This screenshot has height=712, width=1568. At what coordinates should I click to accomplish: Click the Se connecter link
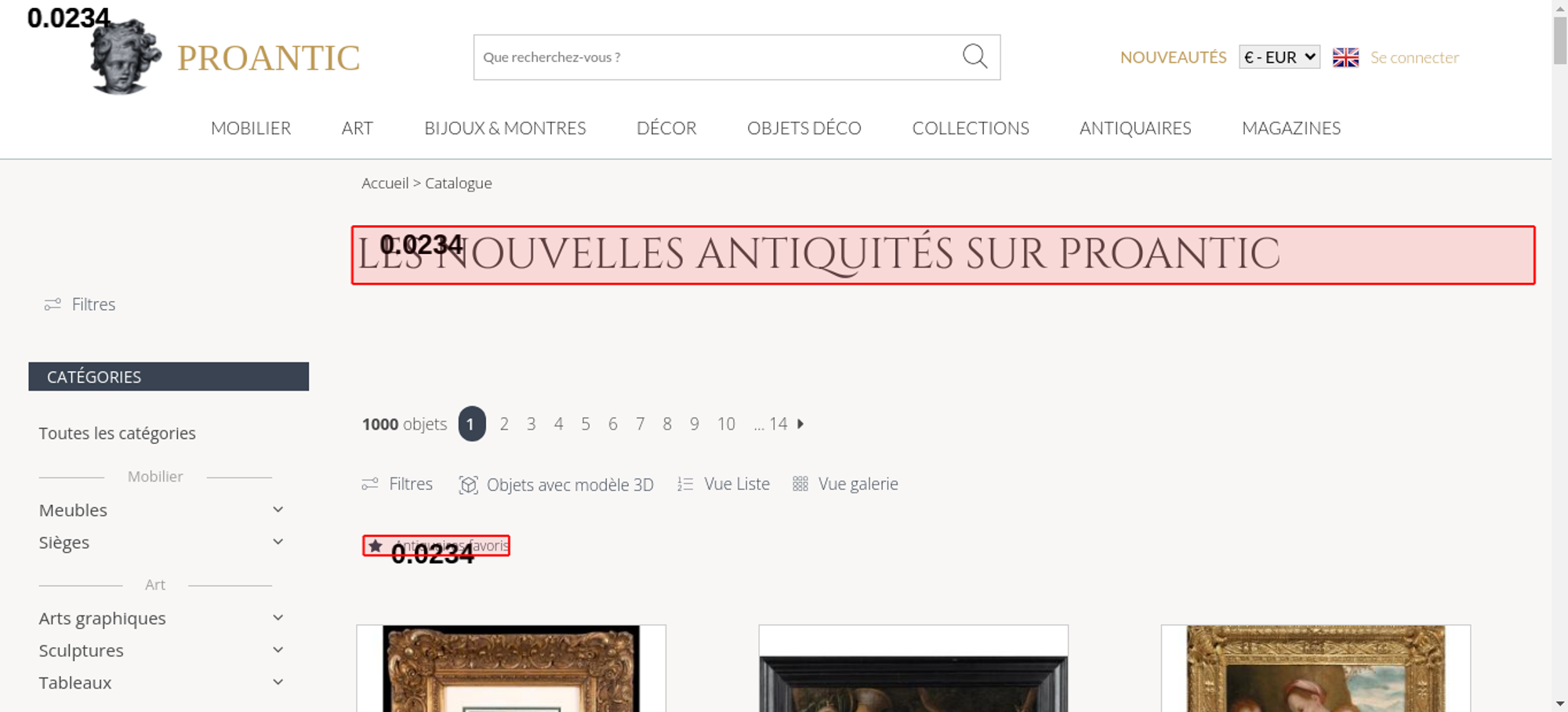(1414, 57)
